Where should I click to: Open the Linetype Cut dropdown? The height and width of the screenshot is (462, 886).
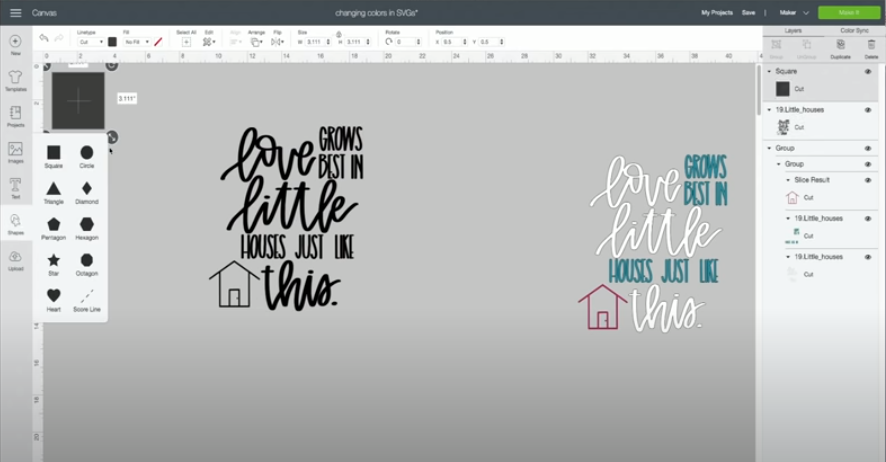(x=90, y=42)
